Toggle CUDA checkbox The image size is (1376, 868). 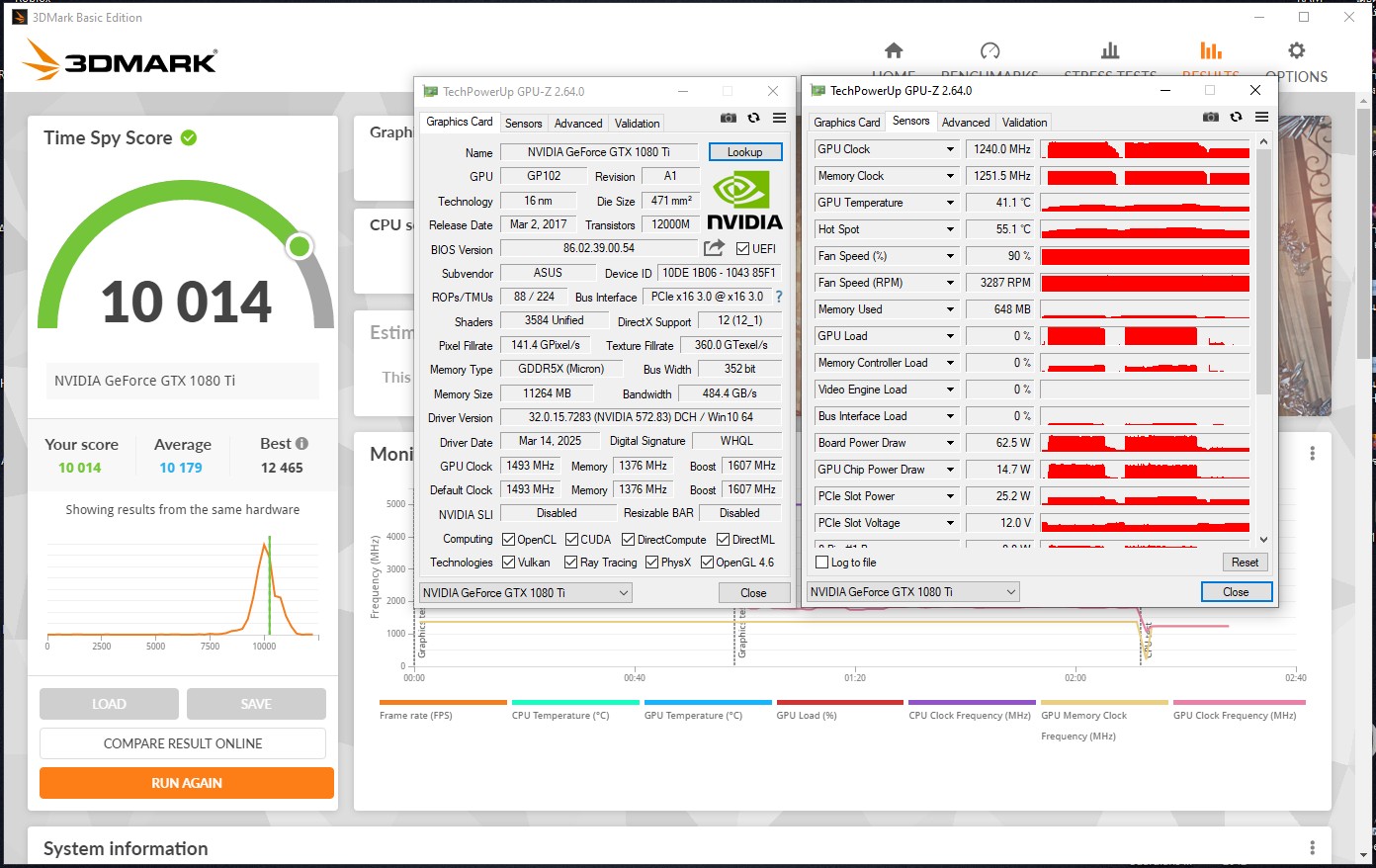(x=571, y=540)
